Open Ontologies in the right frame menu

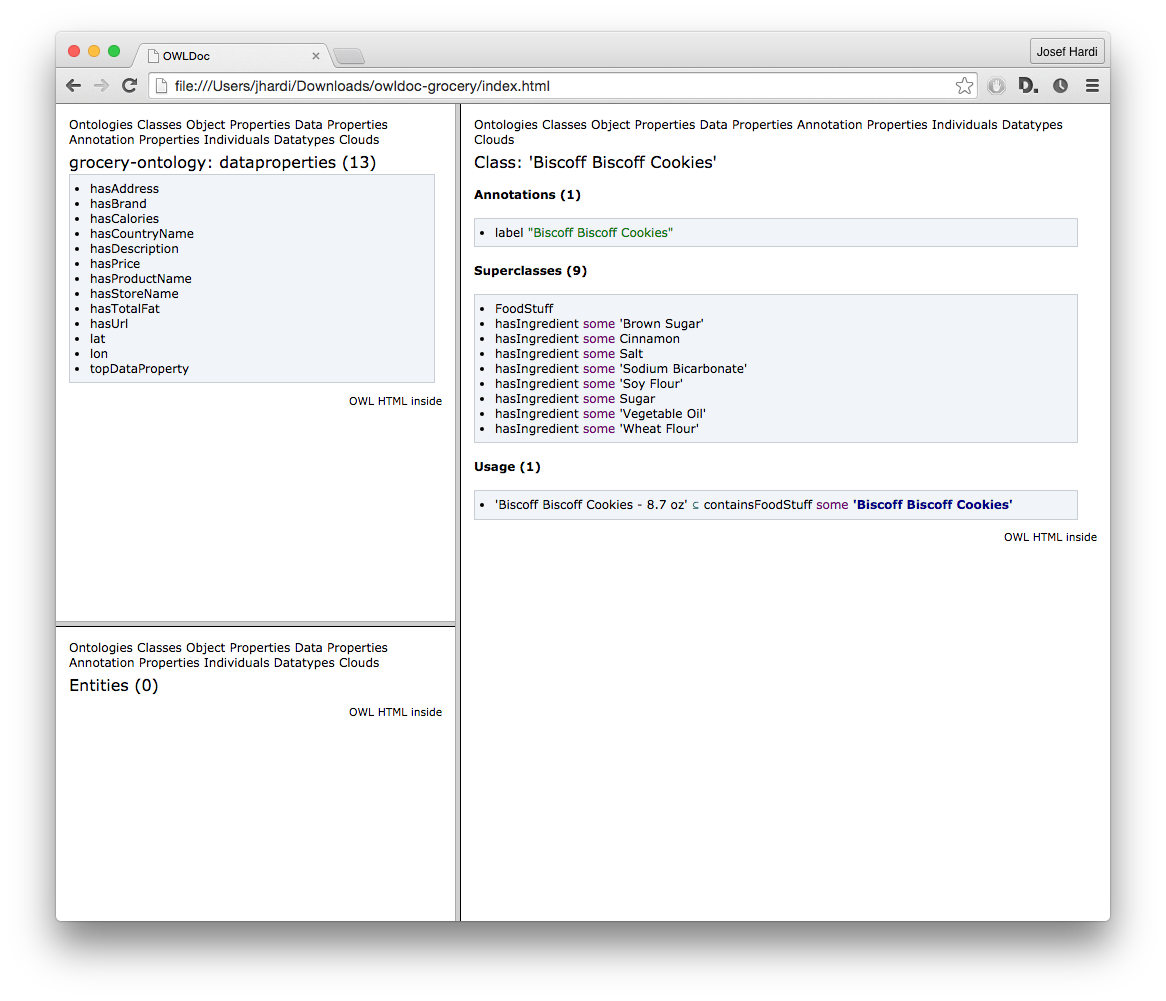point(506,125)
